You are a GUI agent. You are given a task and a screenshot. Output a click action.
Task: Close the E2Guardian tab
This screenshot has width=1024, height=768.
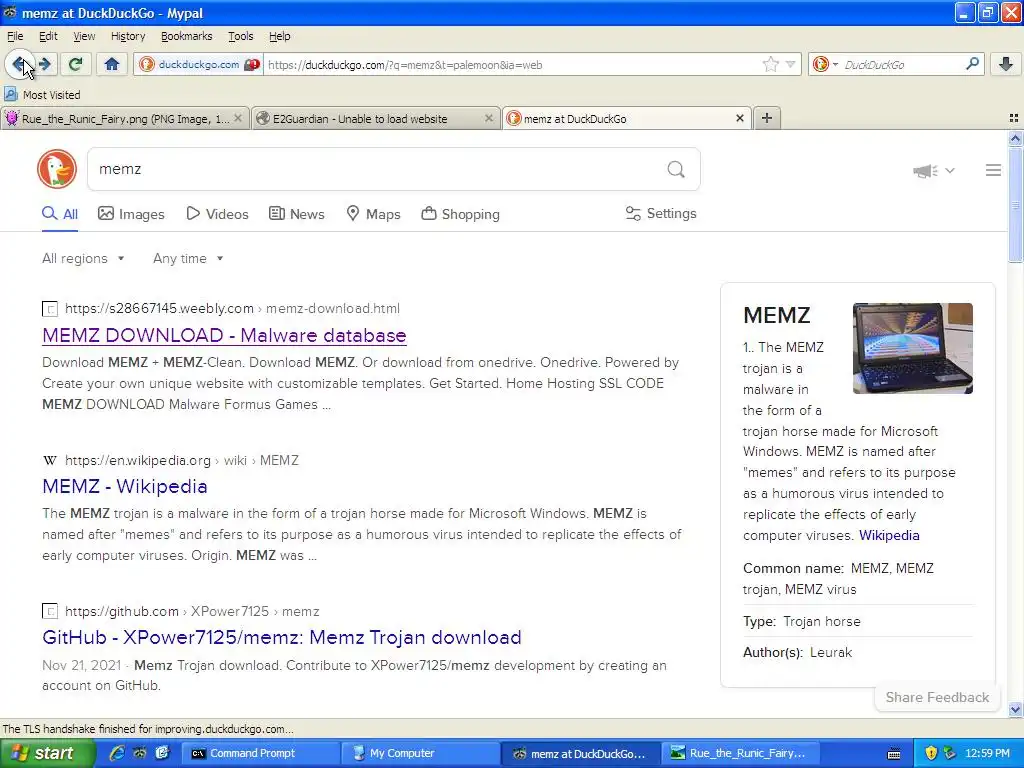point(489,118)
